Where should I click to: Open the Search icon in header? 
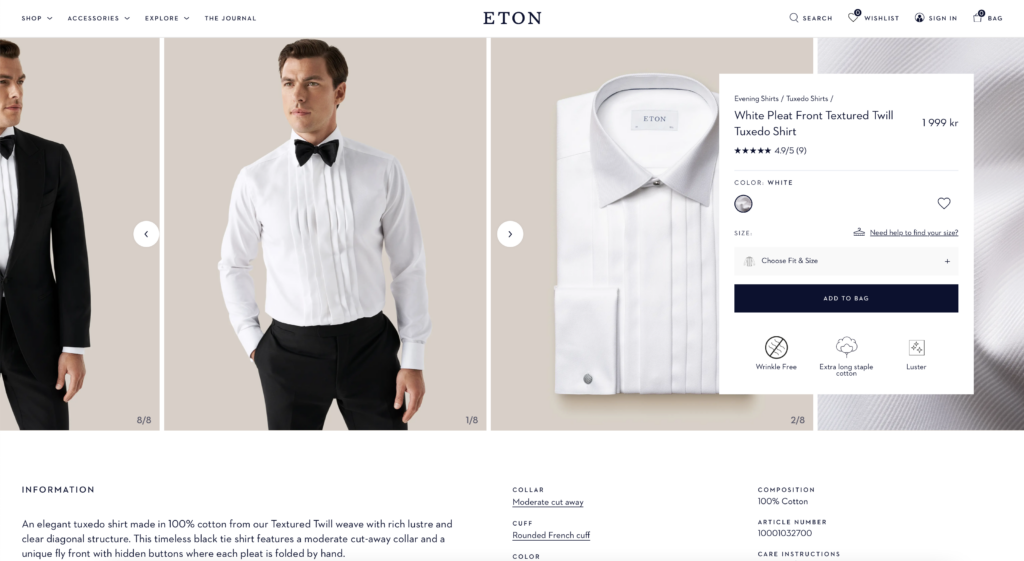click(x=793, y=18)
